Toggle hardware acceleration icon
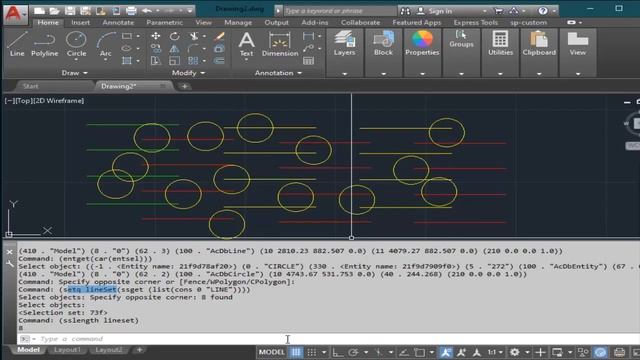The width and height of the screenshot is (640, 360). [600, 352]
